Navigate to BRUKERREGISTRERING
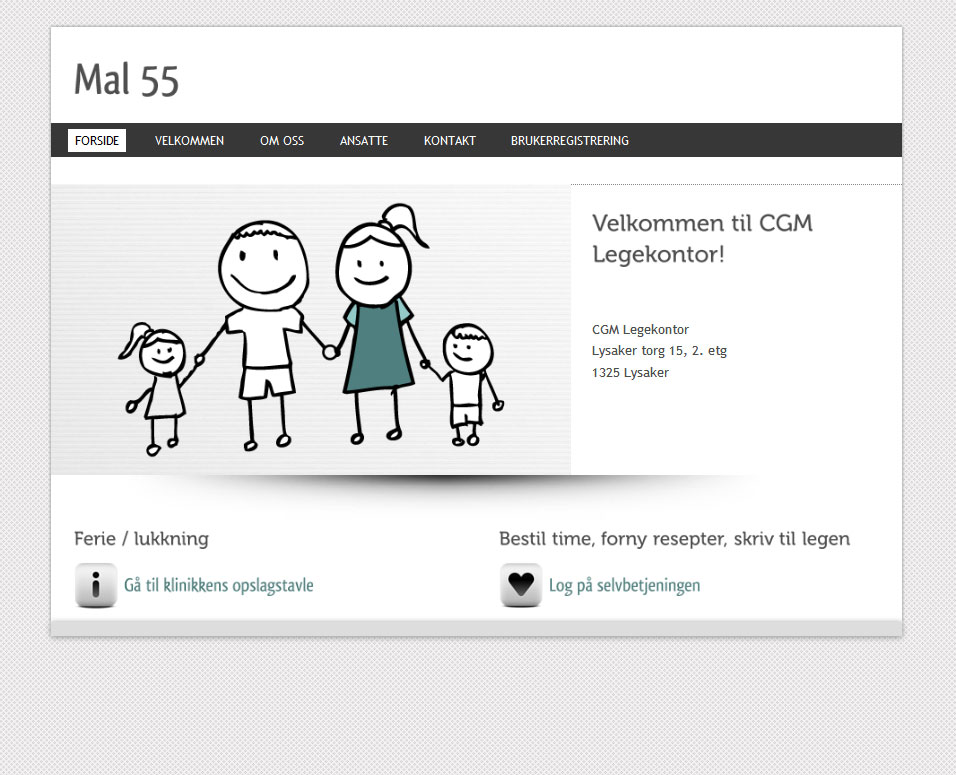956x775 pixels. (569, 140)
